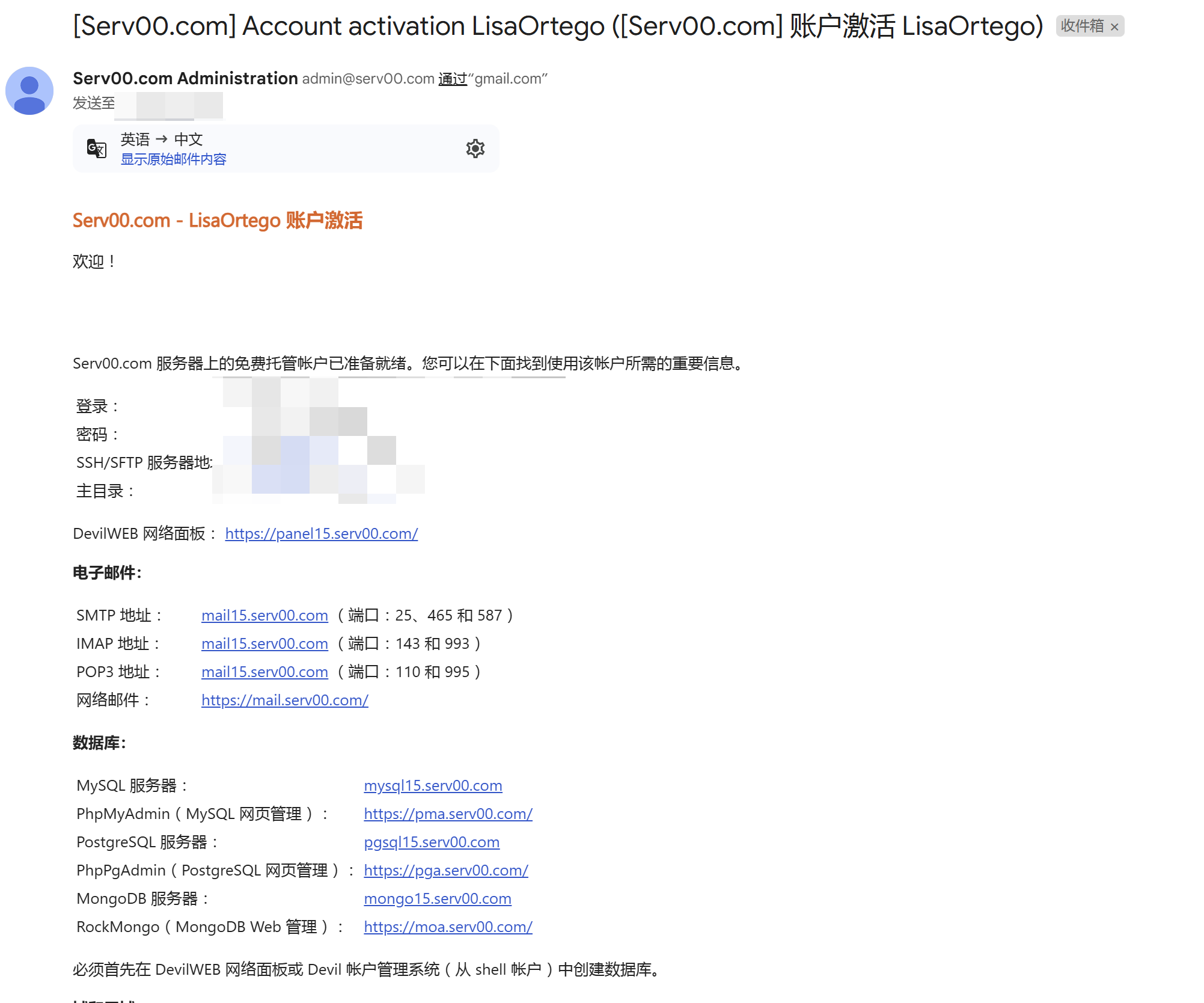Click the sentence 必须首先在 DevilWEB 网络面板
This screenshot has height=1003, width=1204.
(x=368, y=969)
